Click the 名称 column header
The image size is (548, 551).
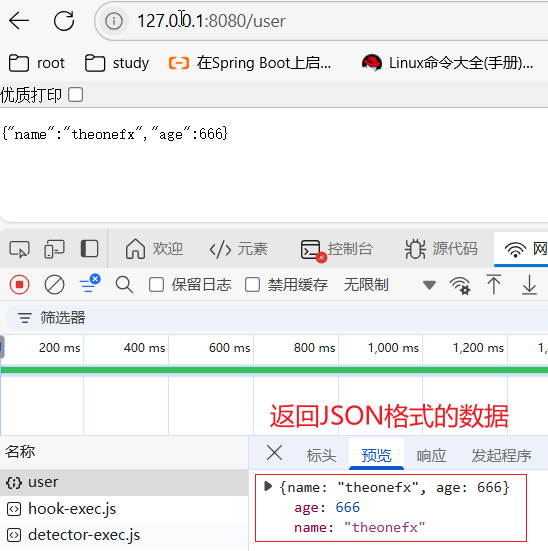coord(124,452)
